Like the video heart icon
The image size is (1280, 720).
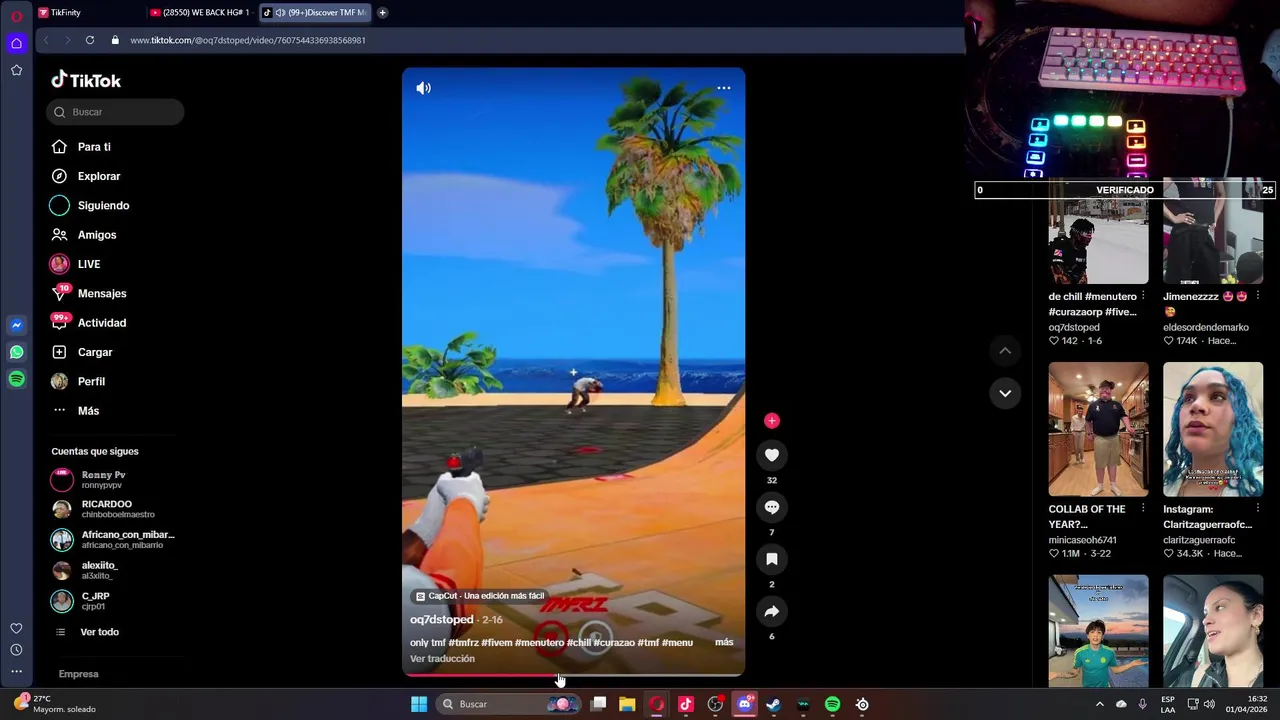click(771, 455)
